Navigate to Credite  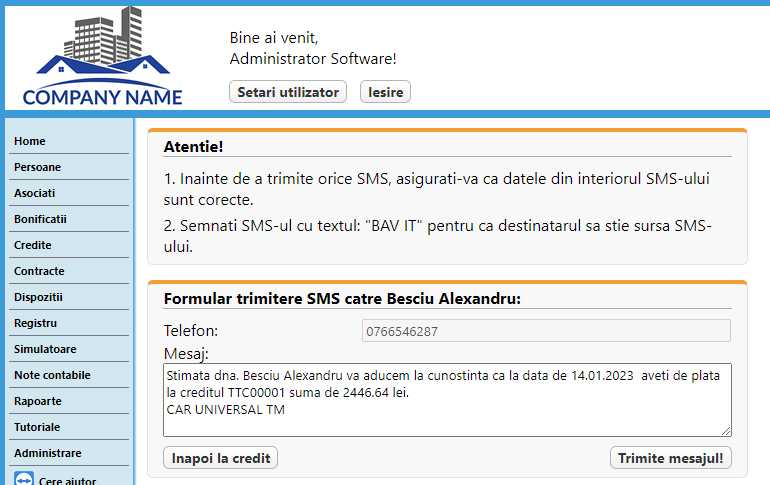[69, 245]
